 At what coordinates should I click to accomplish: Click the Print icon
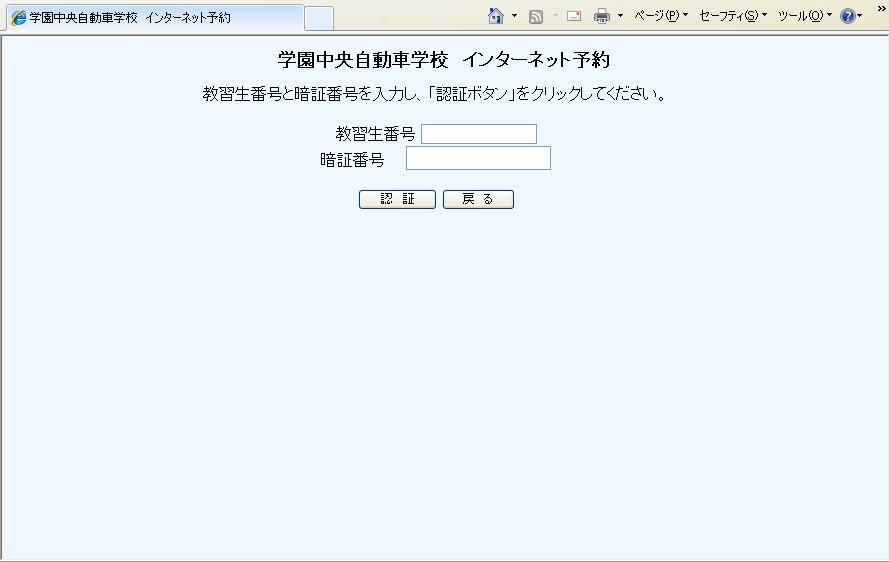point(602,16)
